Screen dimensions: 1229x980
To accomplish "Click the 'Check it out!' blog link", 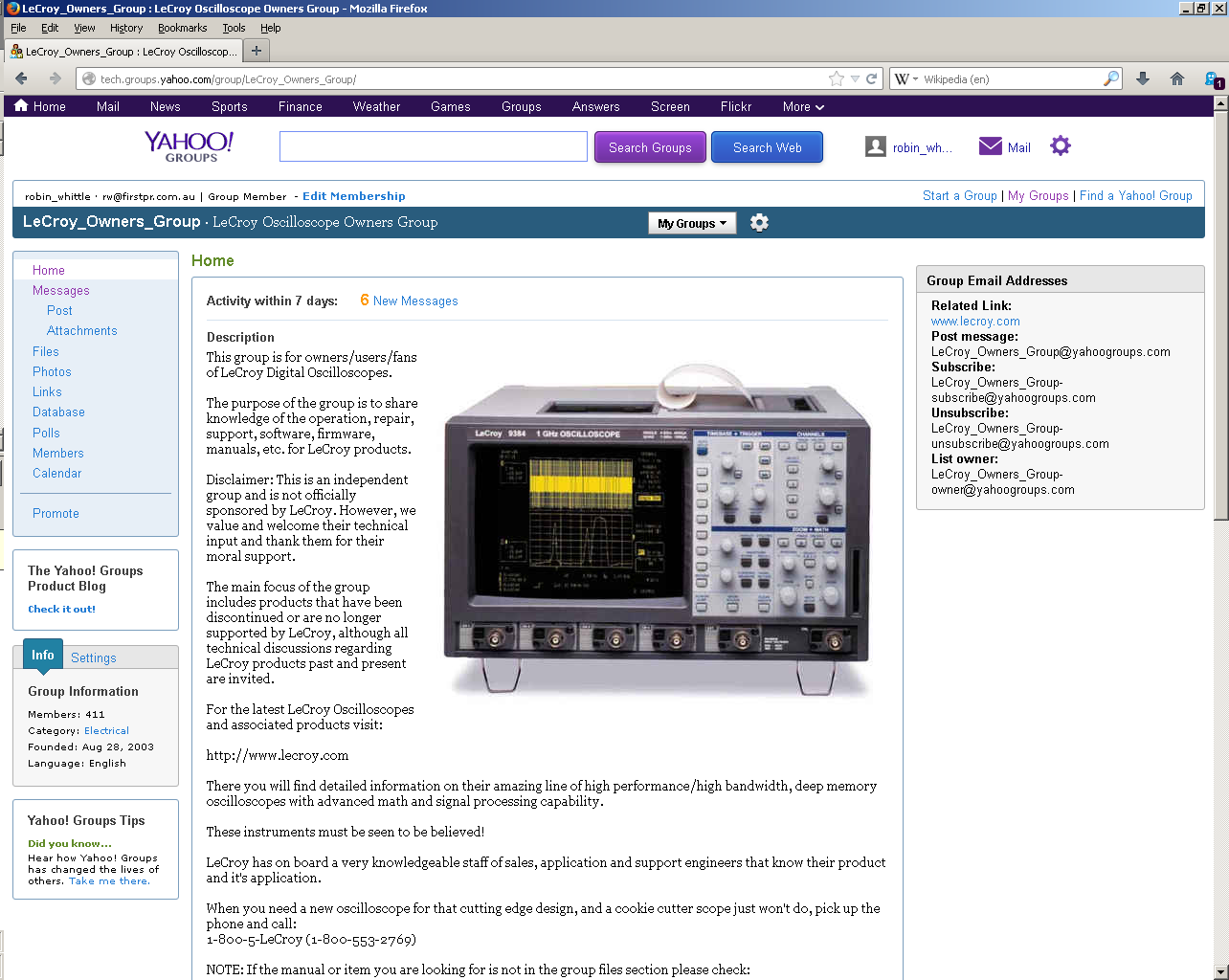I will [x=61, y=609].
